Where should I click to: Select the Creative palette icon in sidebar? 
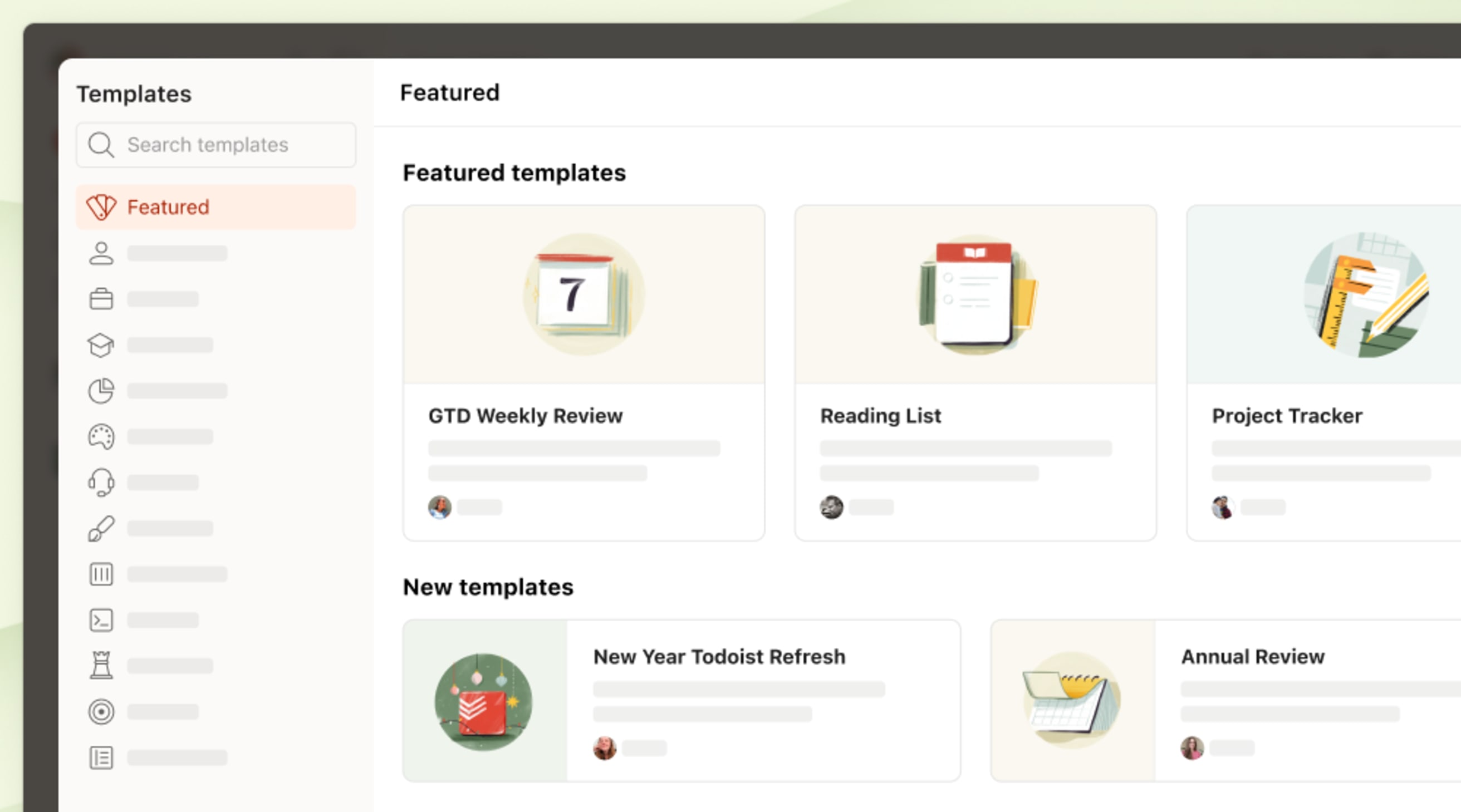pos(100,436)
